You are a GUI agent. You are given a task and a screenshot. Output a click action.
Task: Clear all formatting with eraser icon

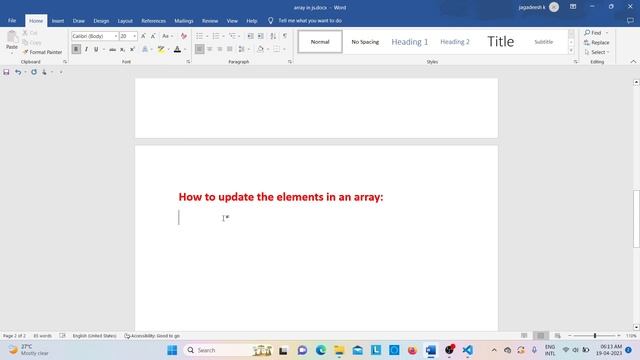click(x=184, y=36)
